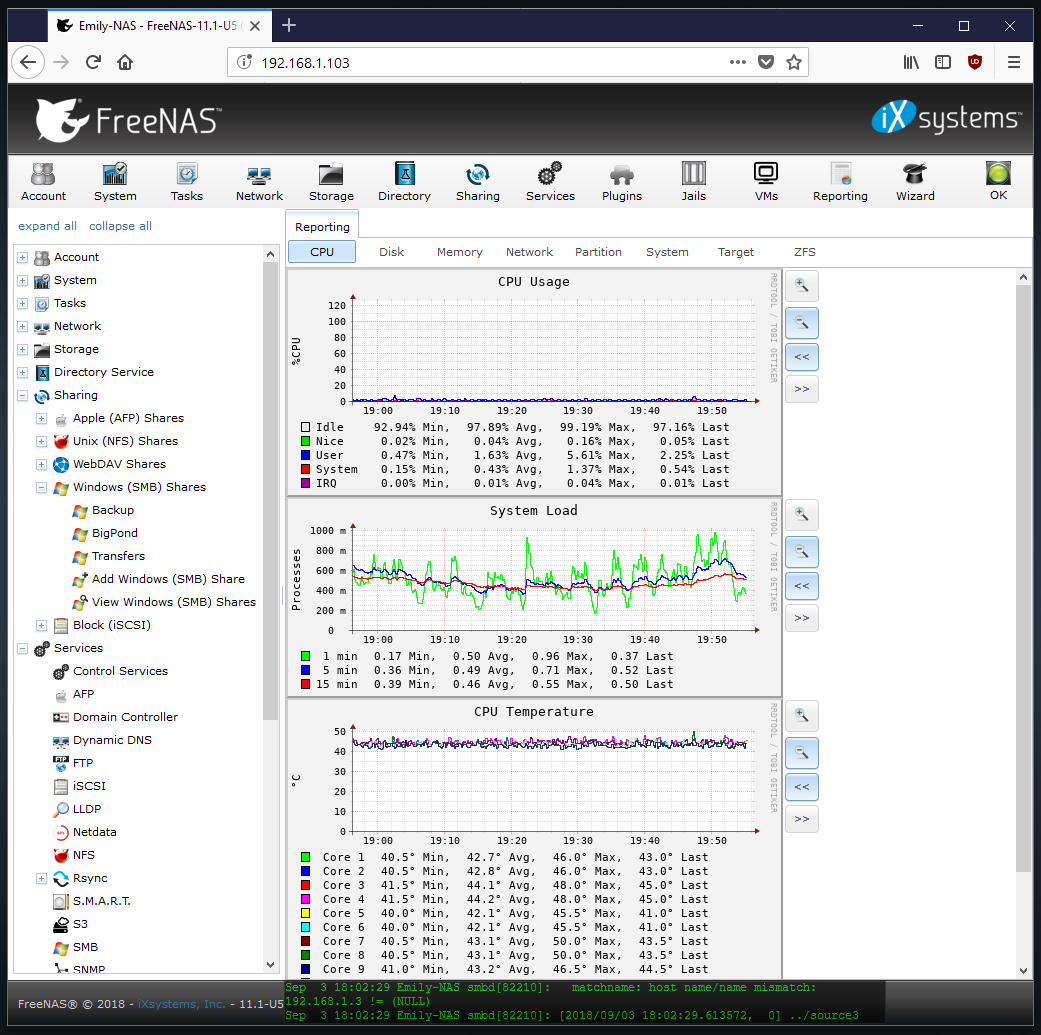Switch to the ZFS reporting tab
The height and width of the screenshot is (1035, 1041).
805,252
